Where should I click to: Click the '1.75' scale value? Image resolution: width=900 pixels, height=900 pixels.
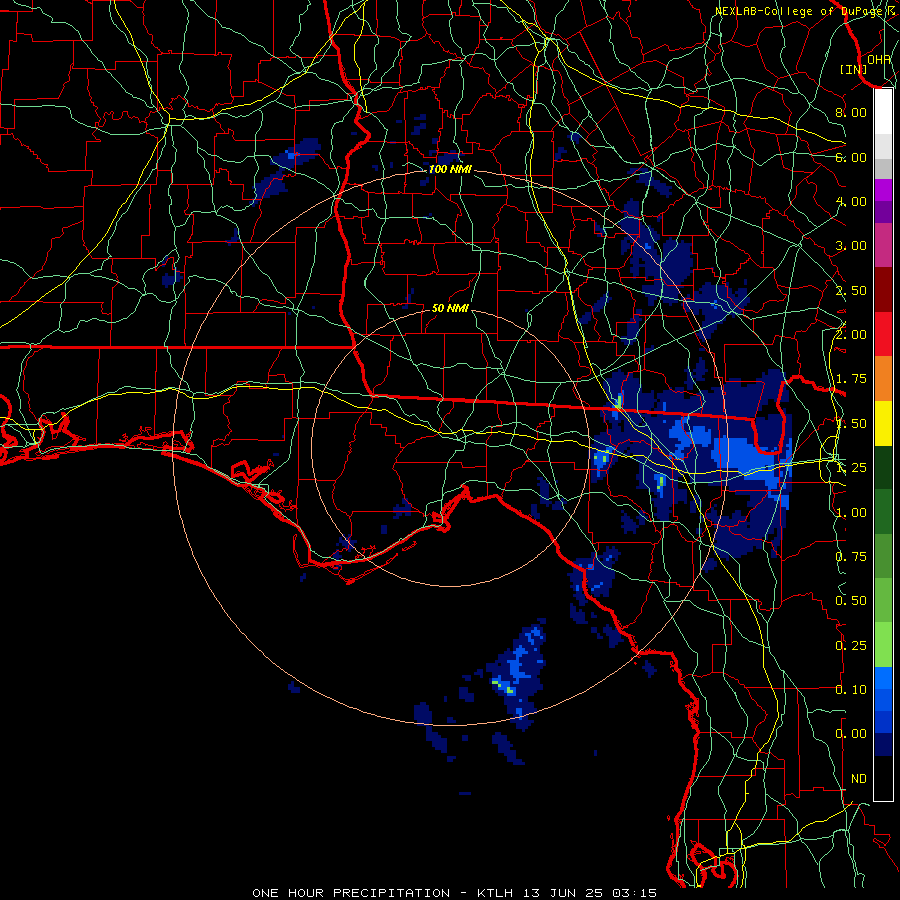851,379
